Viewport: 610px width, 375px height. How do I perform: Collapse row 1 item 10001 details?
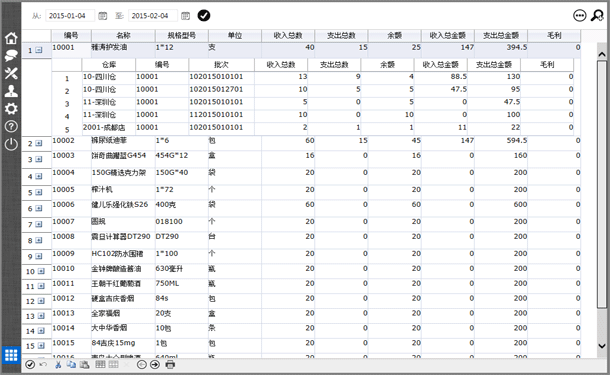coord(39,50)
